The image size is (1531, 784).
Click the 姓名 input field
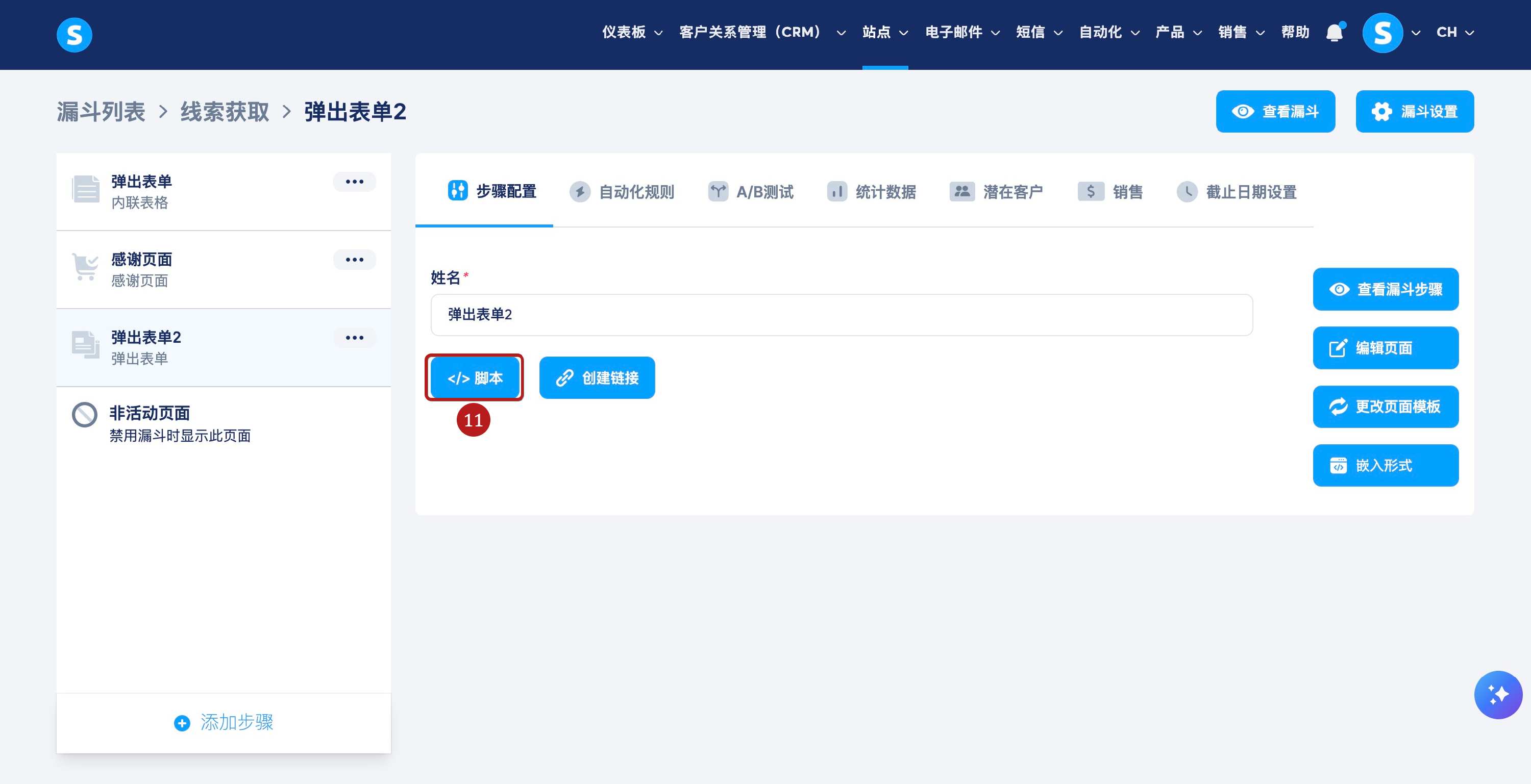click(x=841, y=315)
